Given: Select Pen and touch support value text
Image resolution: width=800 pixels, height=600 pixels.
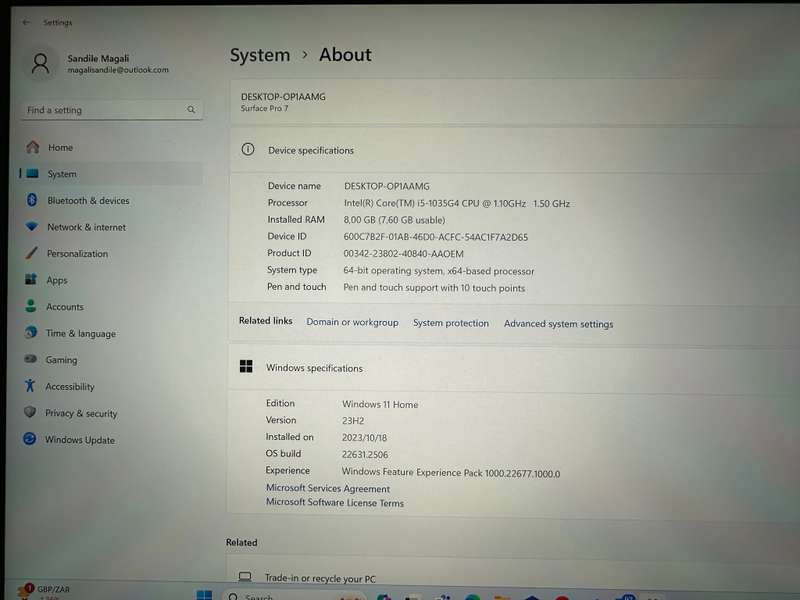Looking at the screenshot, I should [x=434, y=288].
